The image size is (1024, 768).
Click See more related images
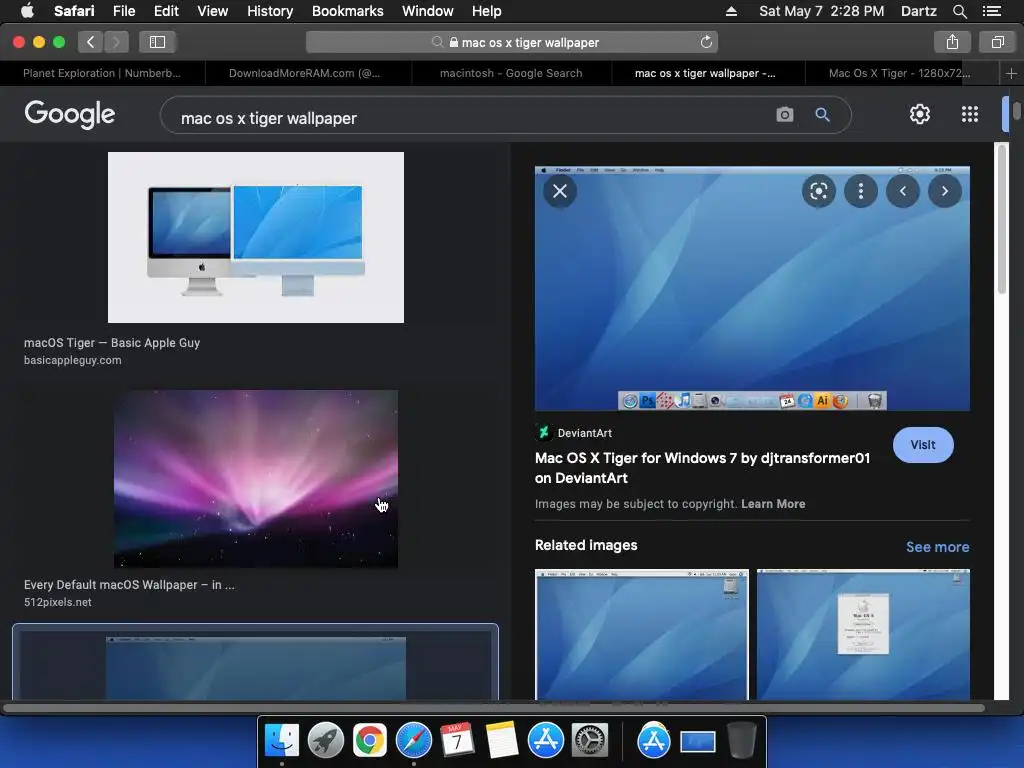(937, 547)
